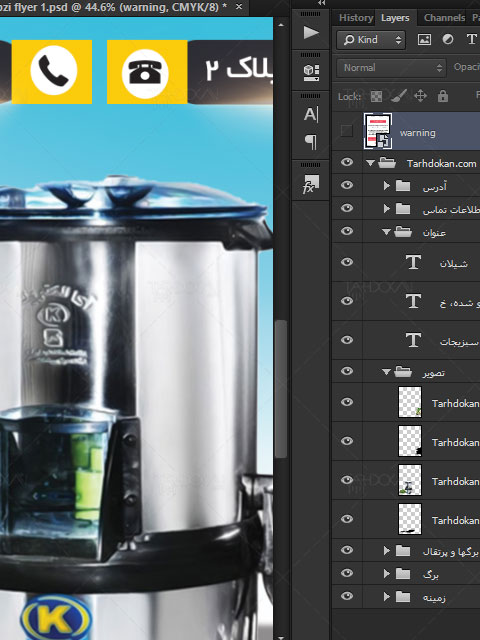Click the canvas scroll up arrow
This screenshot has width=480, height=640.
pyautogui.click(x=280, y=25)
